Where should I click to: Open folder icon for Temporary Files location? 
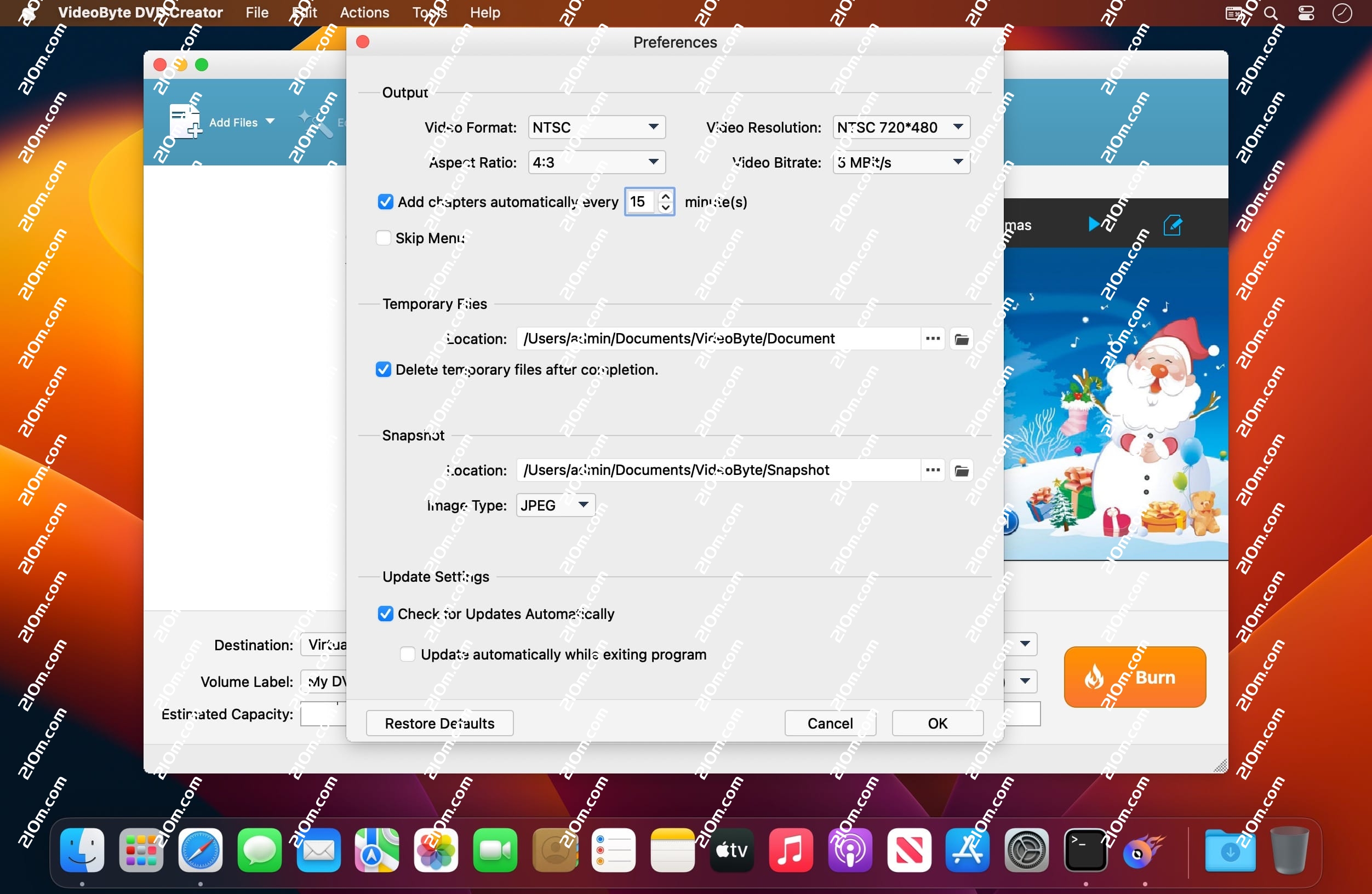962,339
